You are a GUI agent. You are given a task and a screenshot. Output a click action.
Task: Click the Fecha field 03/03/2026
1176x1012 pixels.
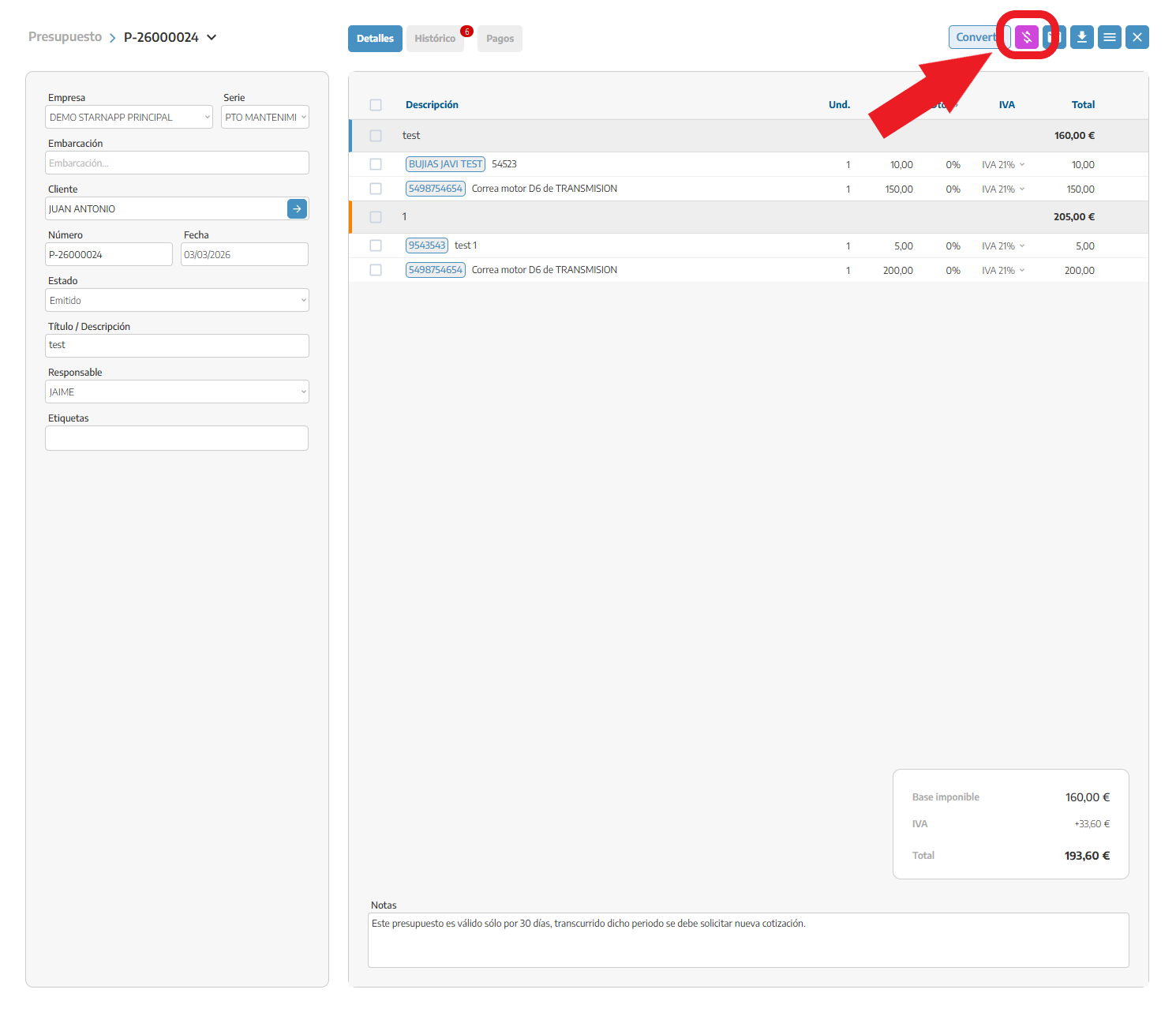pyautogui.click(x=245, y=254)
